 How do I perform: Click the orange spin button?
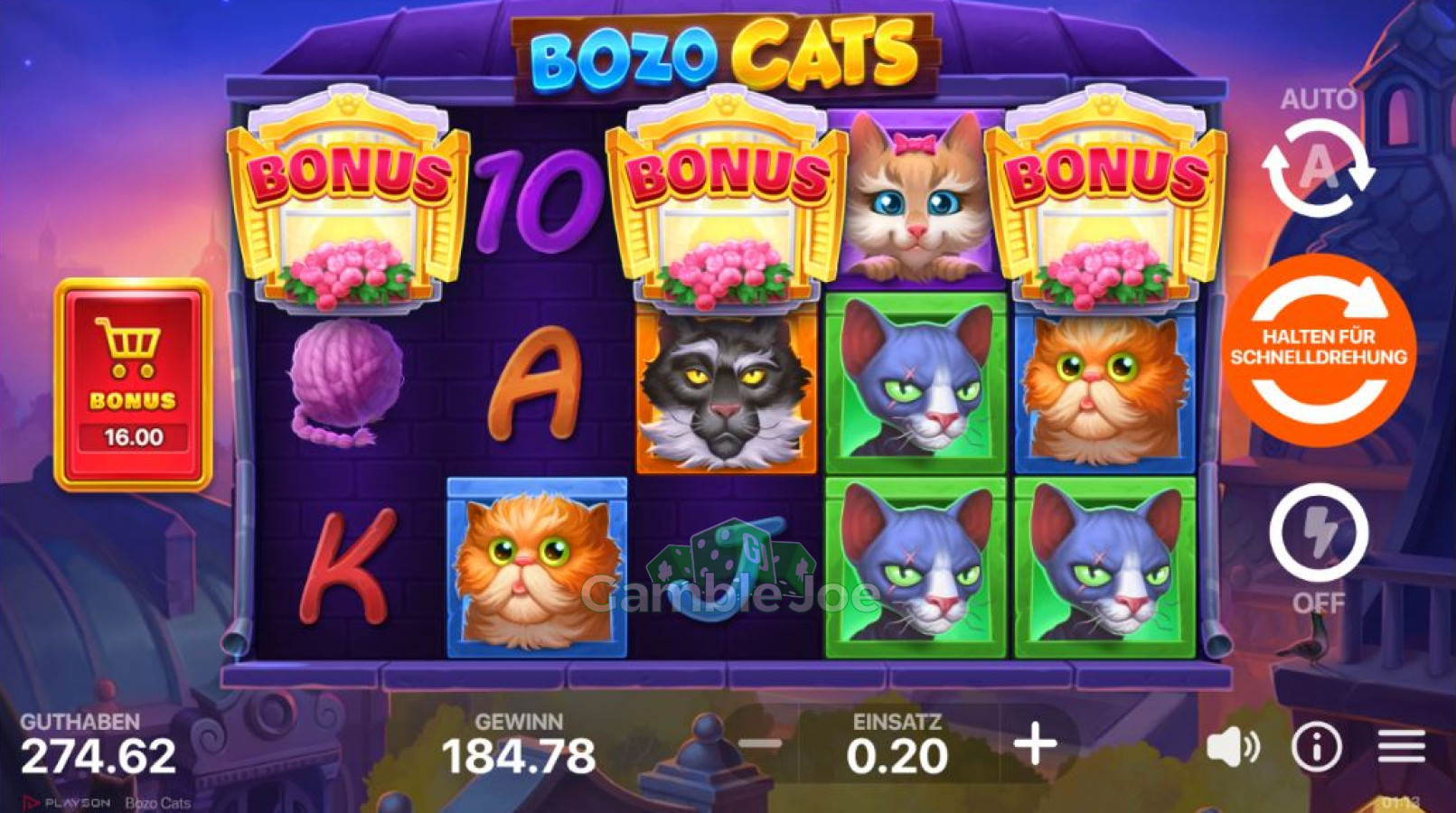(1320, 350)
